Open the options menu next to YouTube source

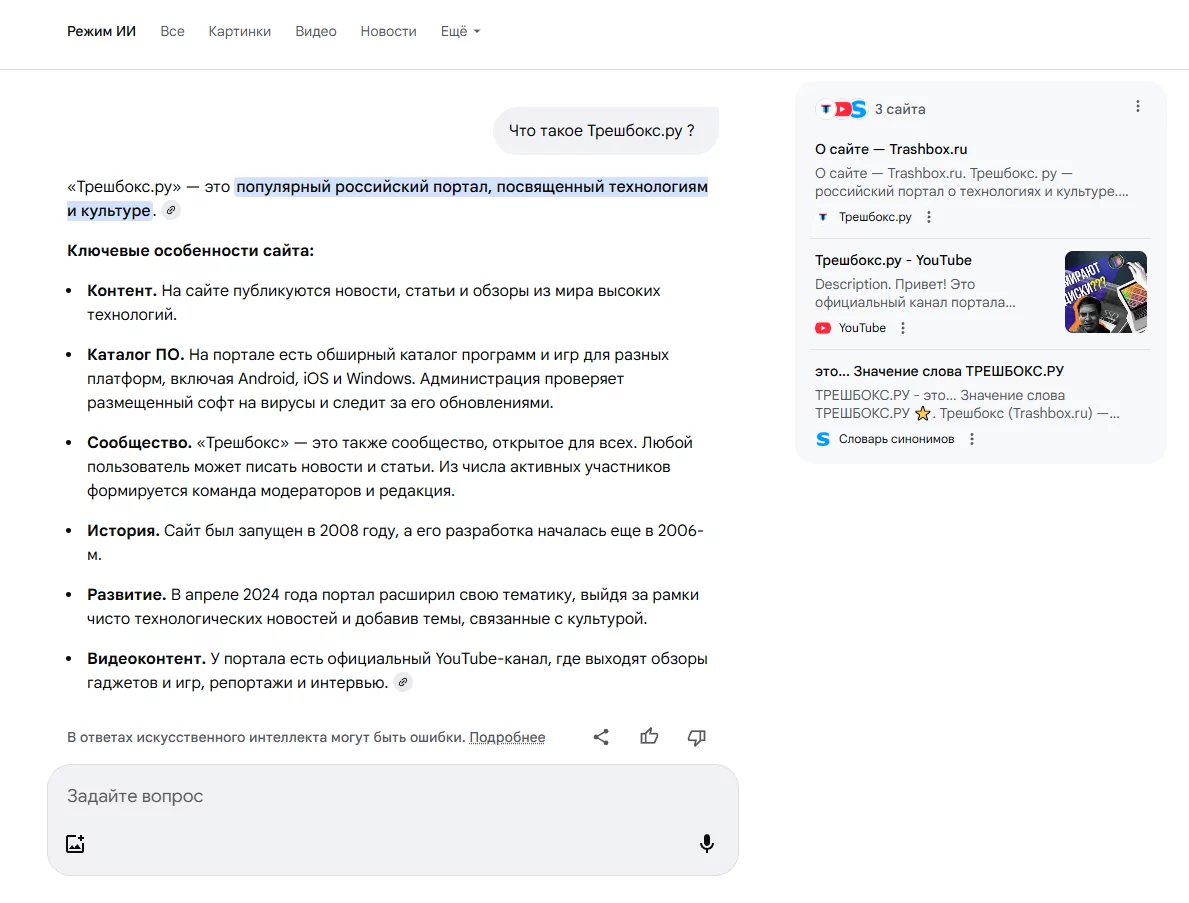903,328
